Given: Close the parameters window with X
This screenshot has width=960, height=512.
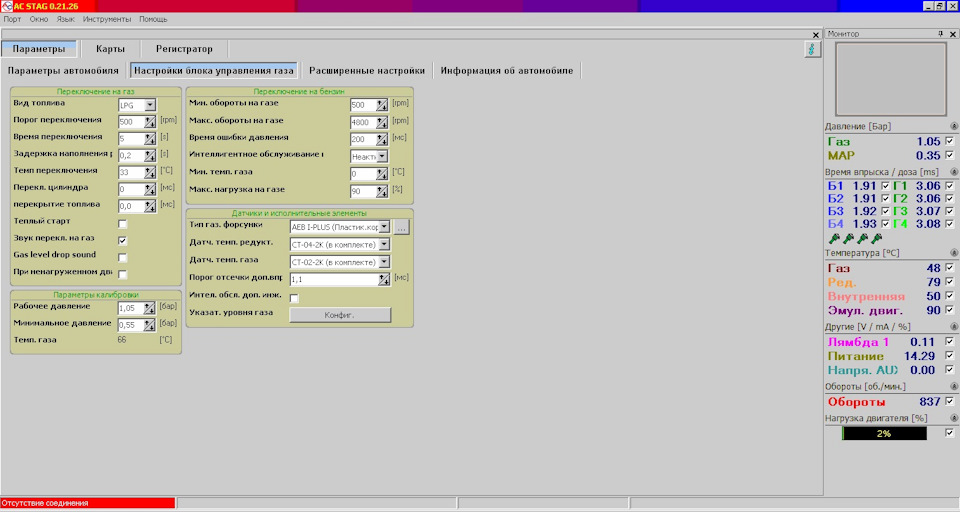Looking at the screenshot, I should [816, 35].
